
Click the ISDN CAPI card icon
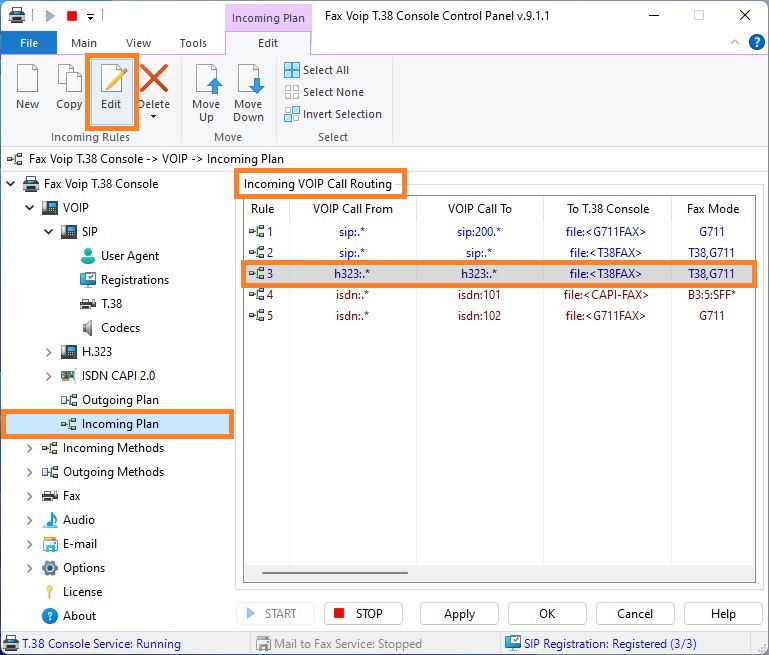click(x=68, y=376)
